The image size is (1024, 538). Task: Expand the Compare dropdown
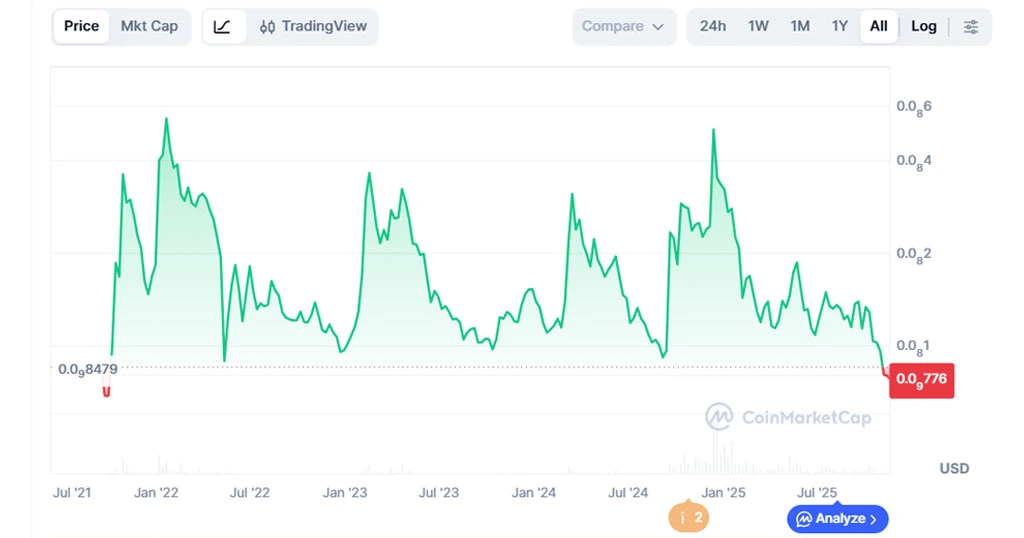click(622, 27)
